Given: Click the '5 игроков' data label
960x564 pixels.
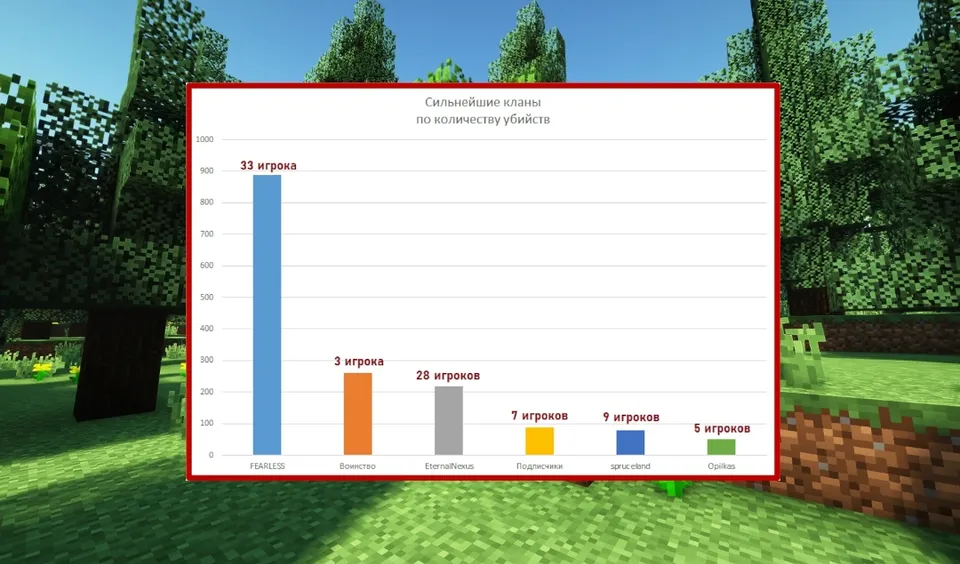Looking at the screenshot, I should pyautogui.click(x=722, y=428).
